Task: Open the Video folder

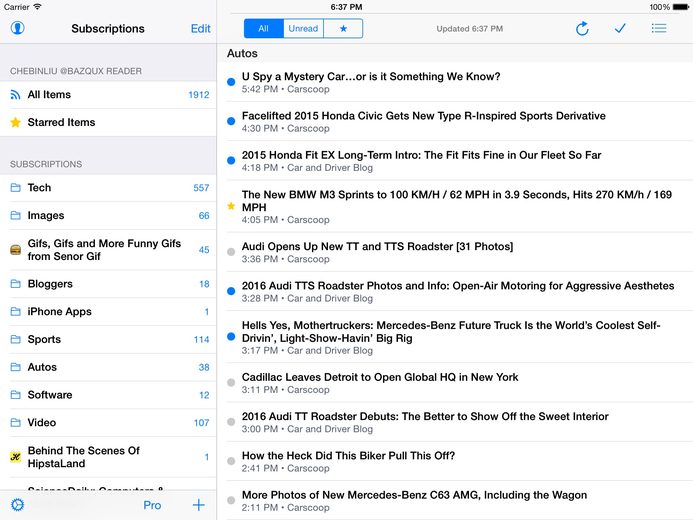Action: (109, 423)
